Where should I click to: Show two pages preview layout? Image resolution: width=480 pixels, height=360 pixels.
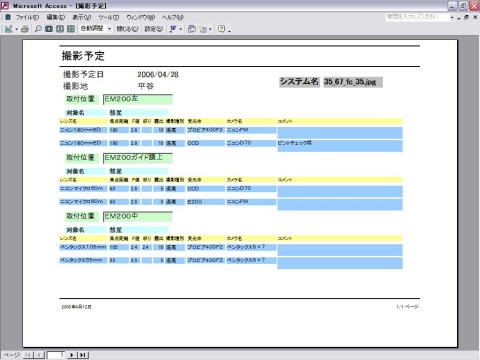pyautogui.click(x=60, y=29)
